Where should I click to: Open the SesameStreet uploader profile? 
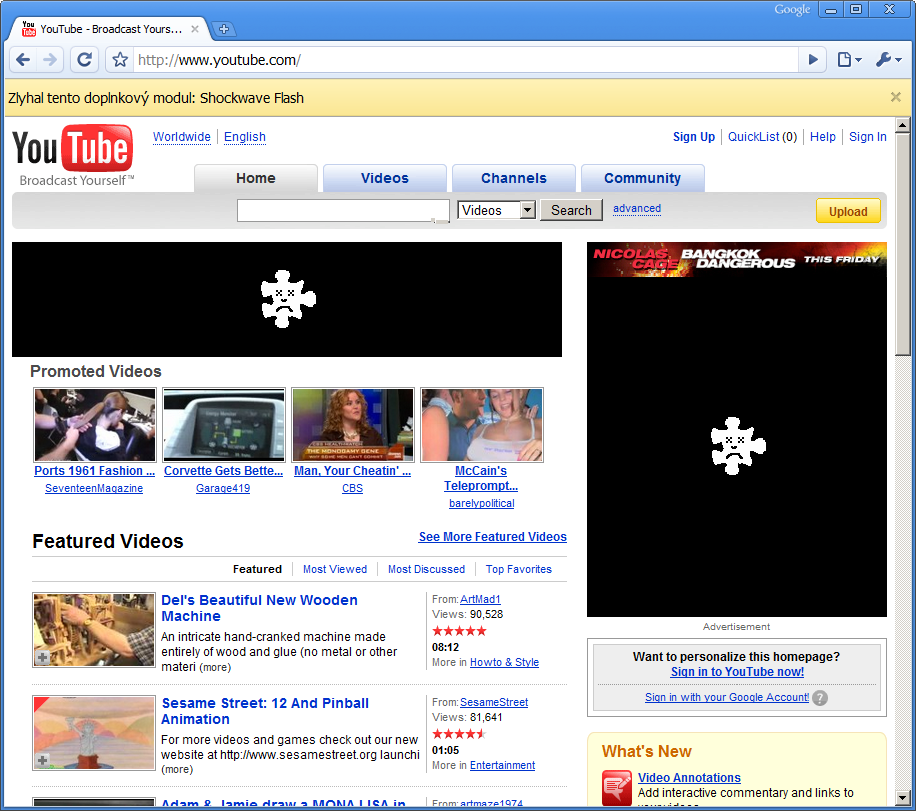494,702
